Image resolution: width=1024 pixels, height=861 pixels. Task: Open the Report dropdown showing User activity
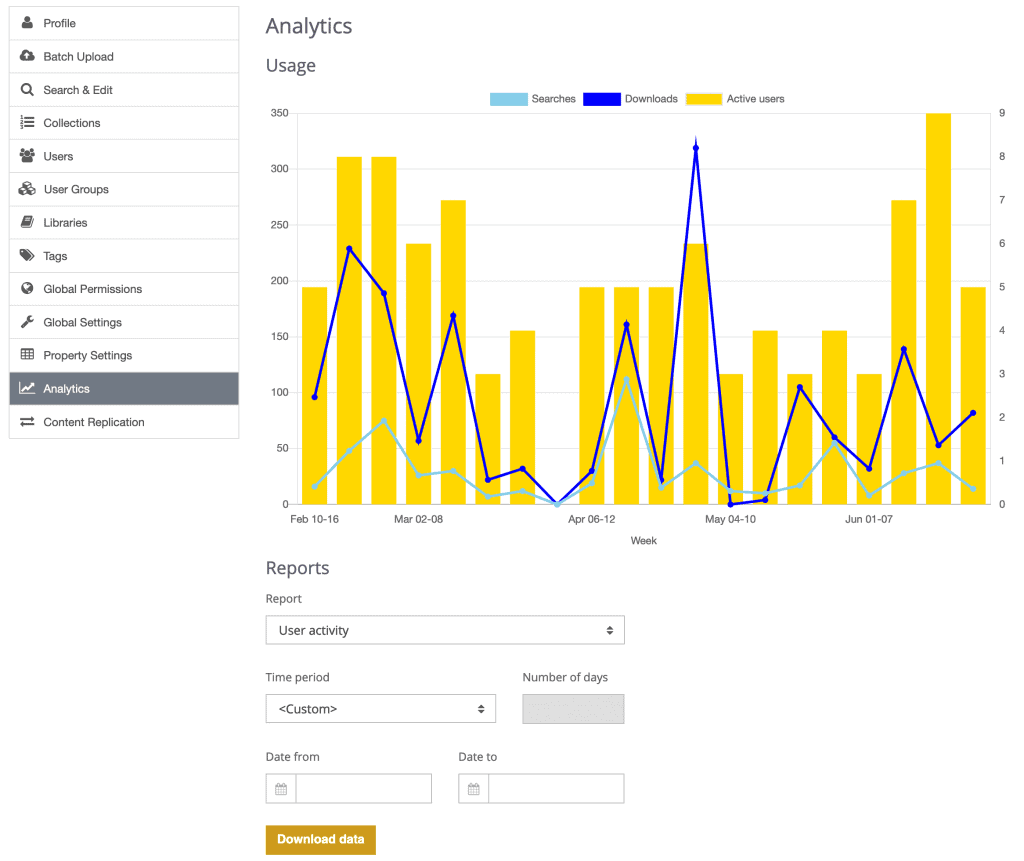(x=445, y=630)
